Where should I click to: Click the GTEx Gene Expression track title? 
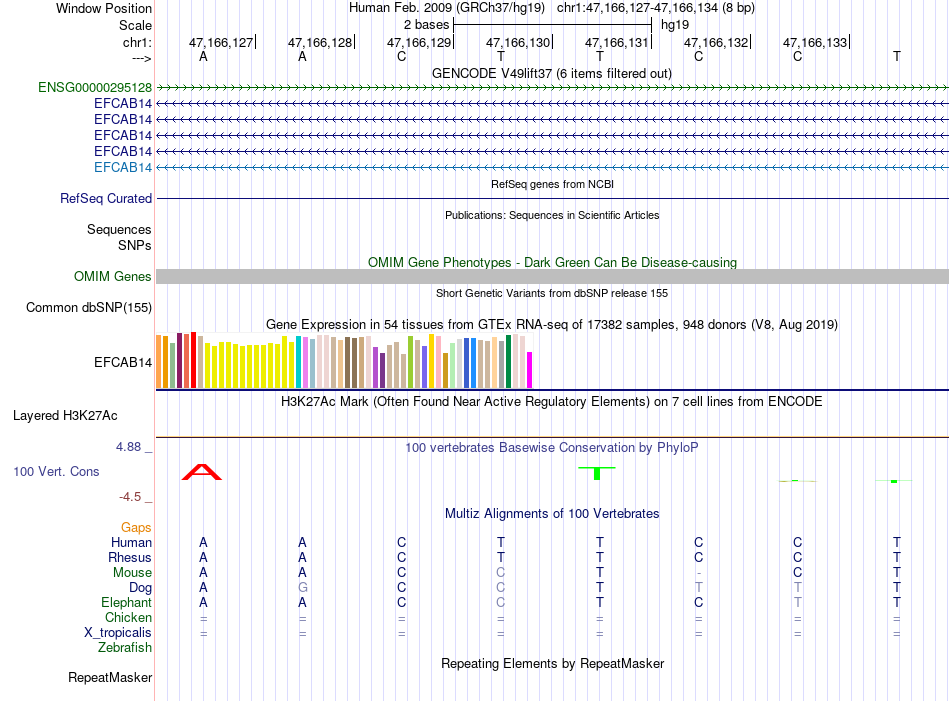pos(552,324)
